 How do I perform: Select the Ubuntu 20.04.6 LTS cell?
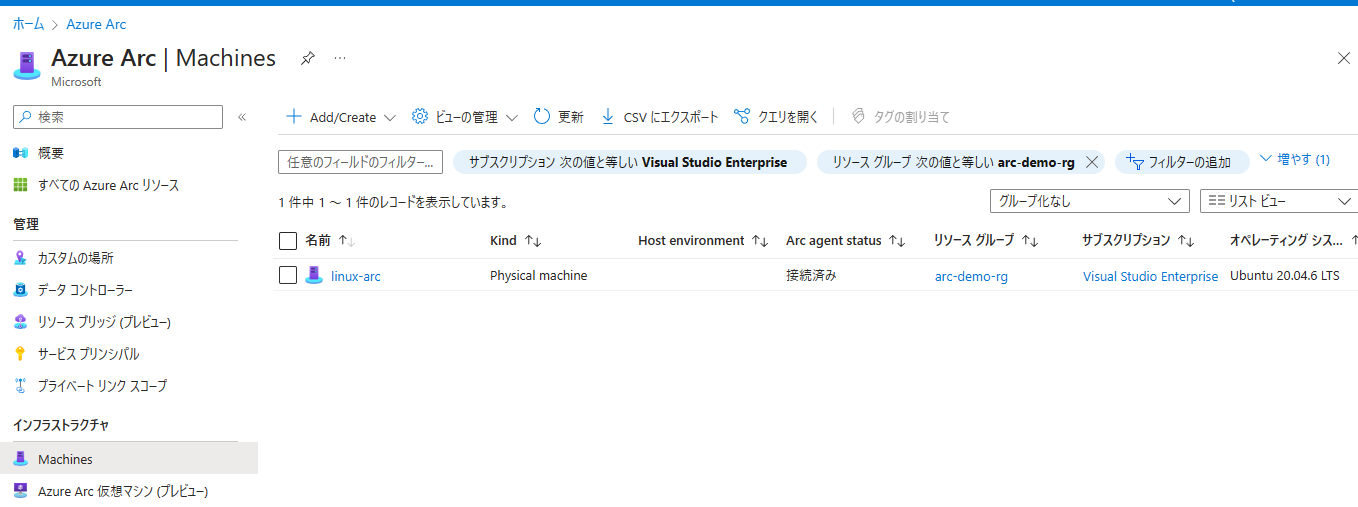1285,275
